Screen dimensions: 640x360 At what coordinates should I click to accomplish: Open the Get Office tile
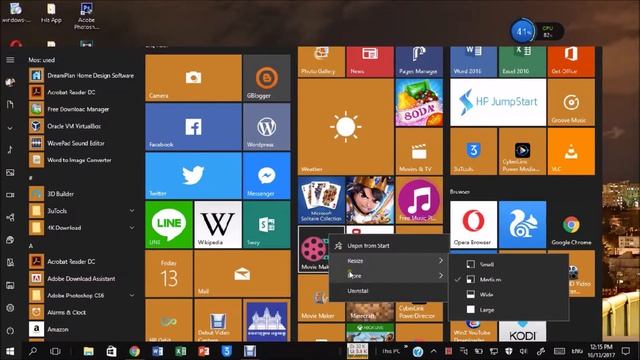[x=571, y=61]
